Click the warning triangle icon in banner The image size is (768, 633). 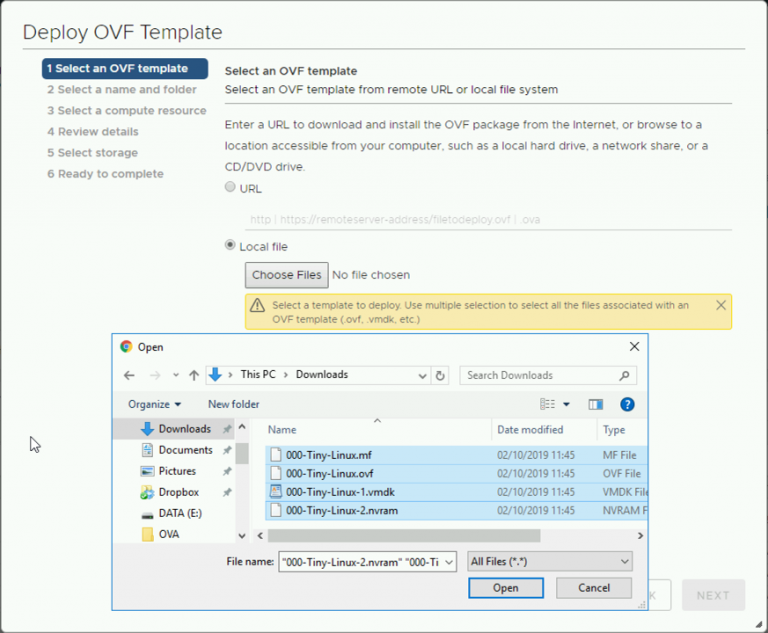[x=257, y=305]
